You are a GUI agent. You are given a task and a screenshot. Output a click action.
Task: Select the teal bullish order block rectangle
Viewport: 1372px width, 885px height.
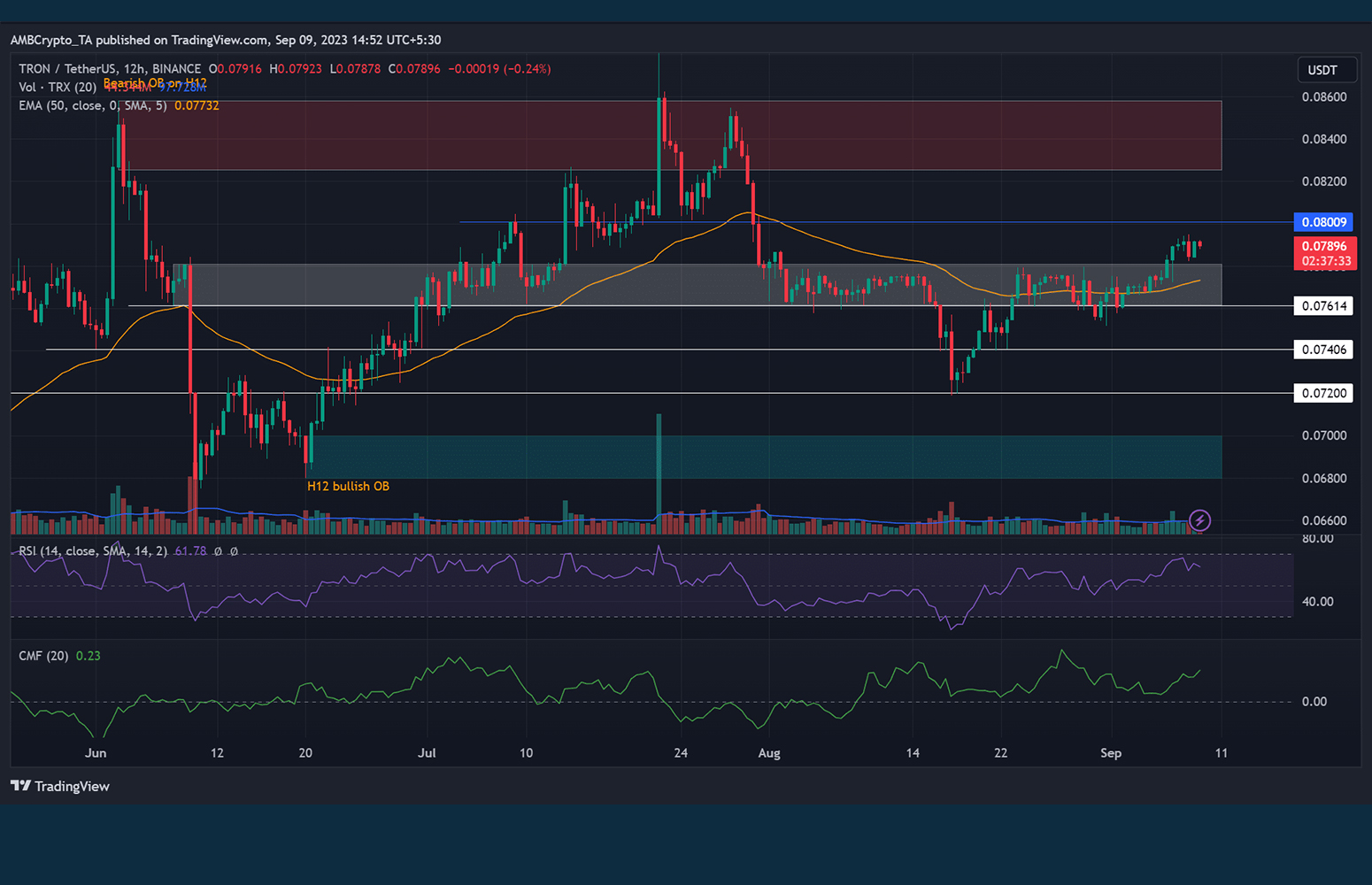tap(764, 457)
